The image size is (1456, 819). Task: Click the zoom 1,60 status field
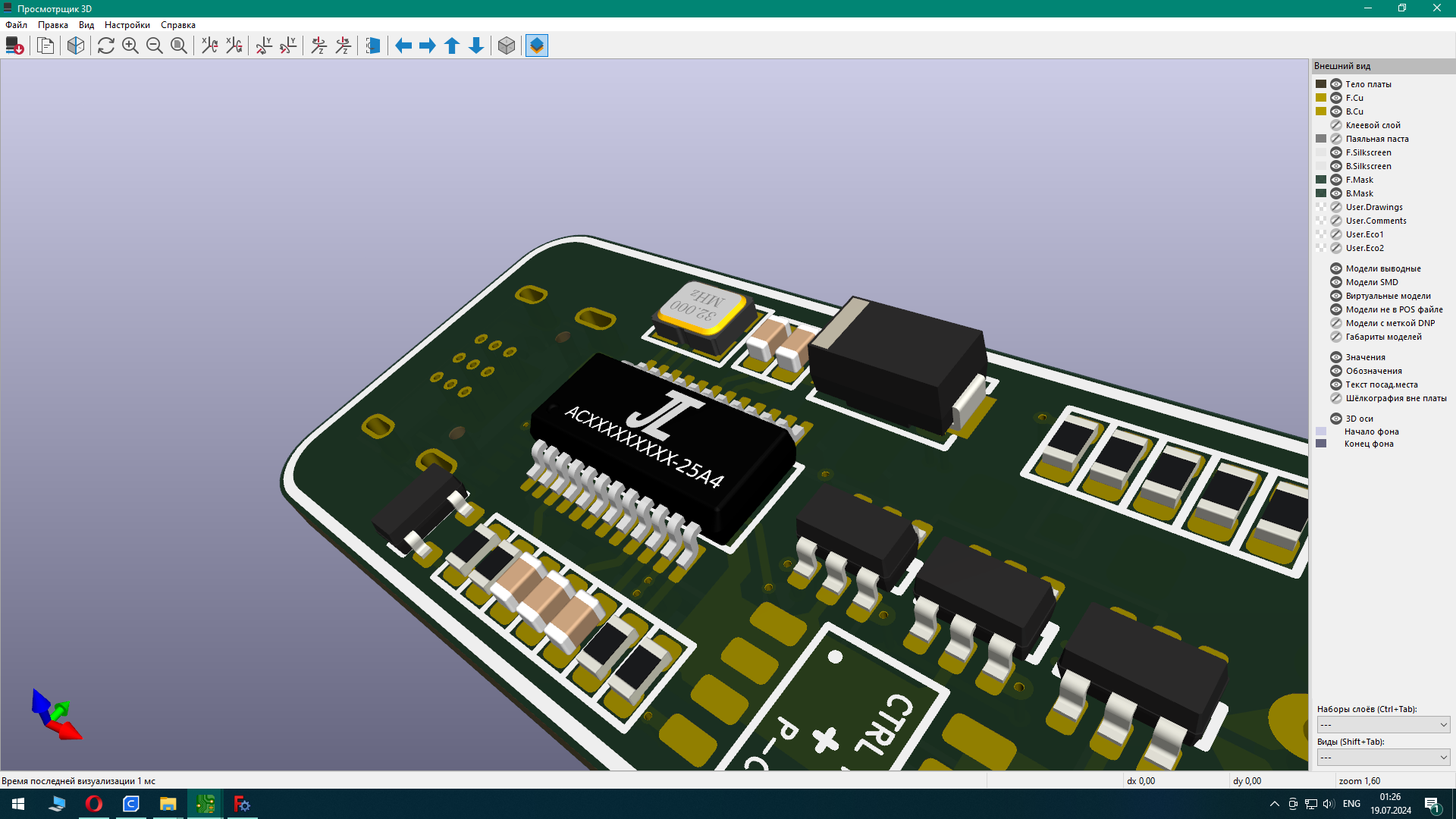pyautogui.click(x=1394, y=781)
